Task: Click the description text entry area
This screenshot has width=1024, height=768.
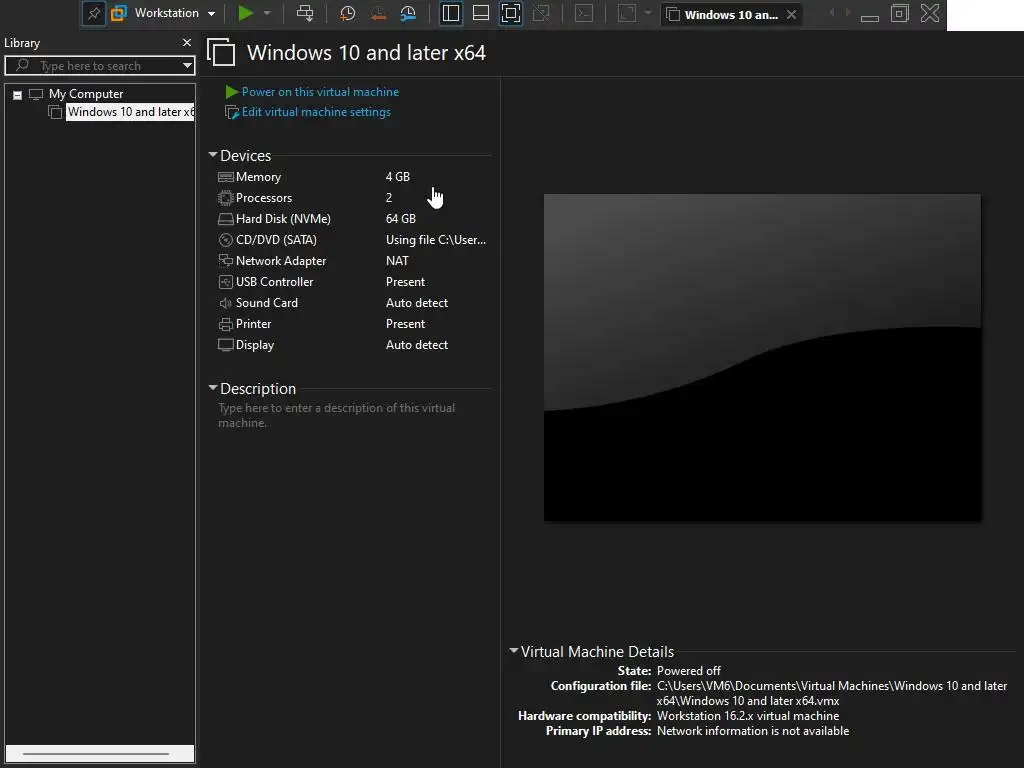Action: pos(336,415)
